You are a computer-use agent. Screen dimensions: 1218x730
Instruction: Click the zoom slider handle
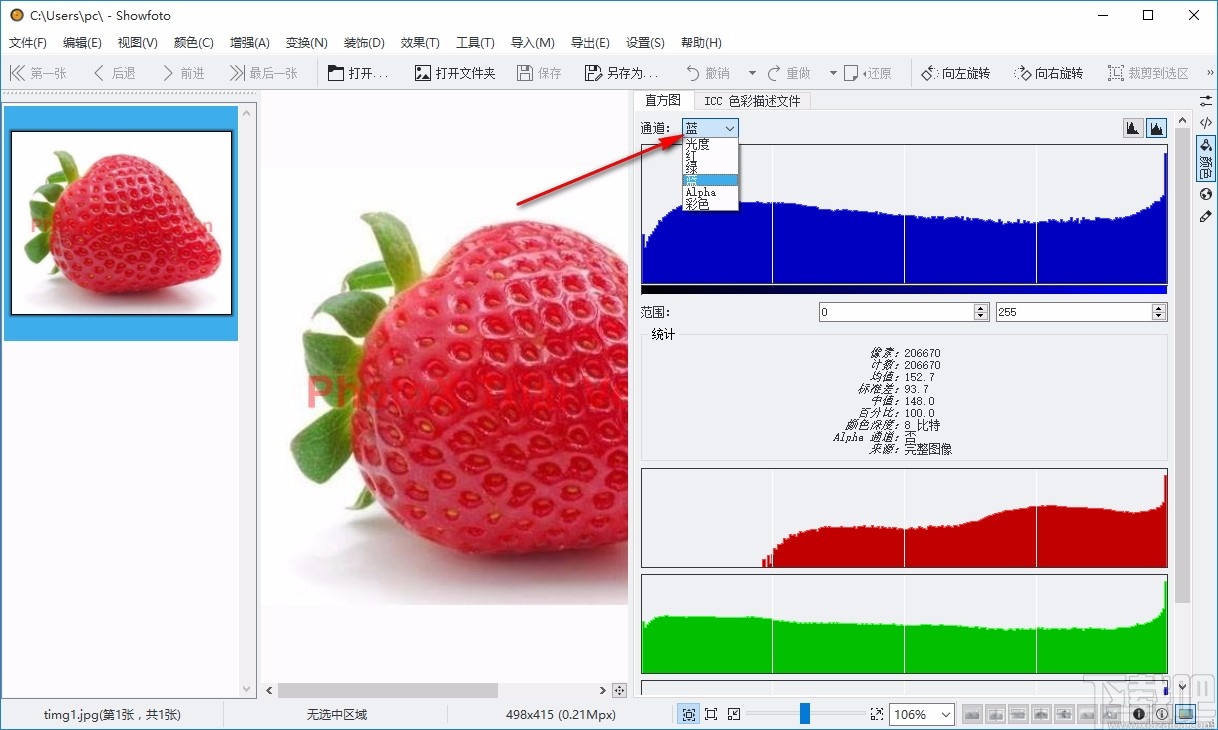tap(804, 714)
